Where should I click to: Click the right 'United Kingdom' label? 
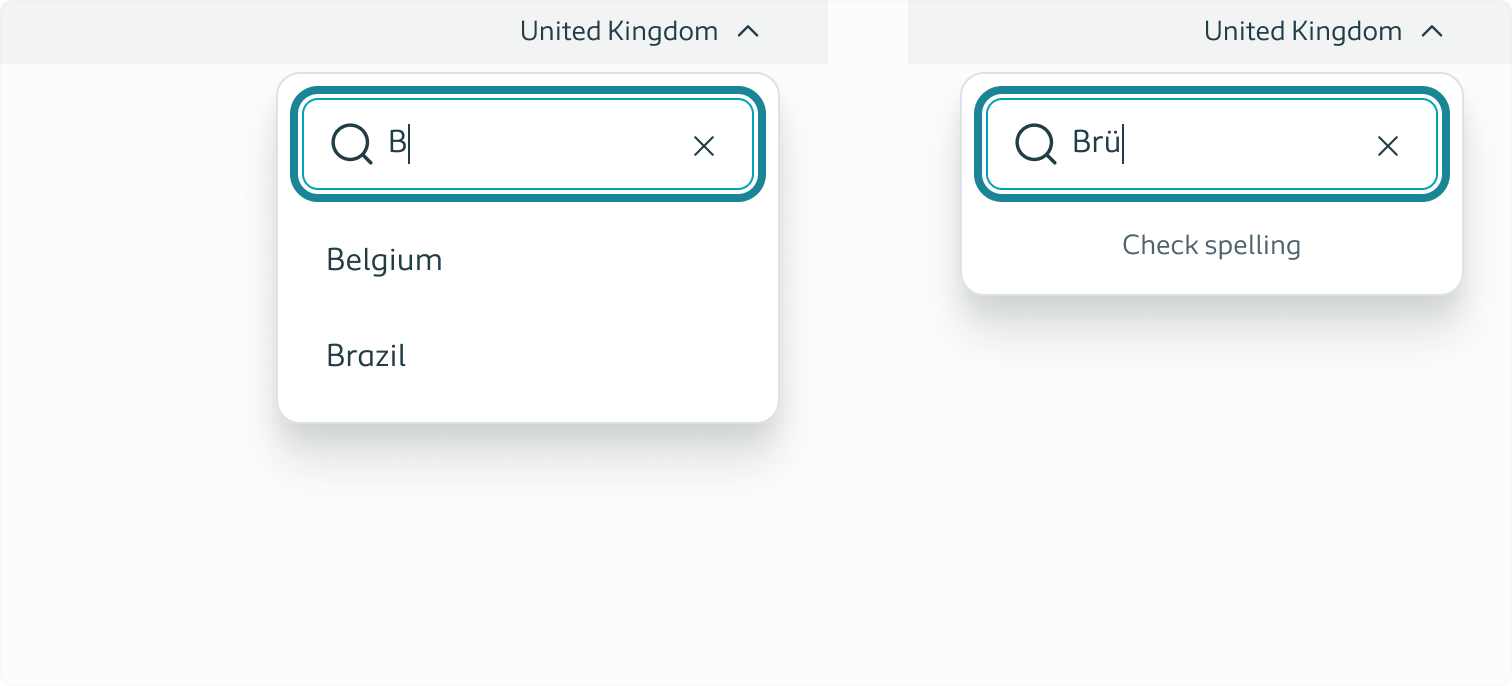tap(1302, 31)
